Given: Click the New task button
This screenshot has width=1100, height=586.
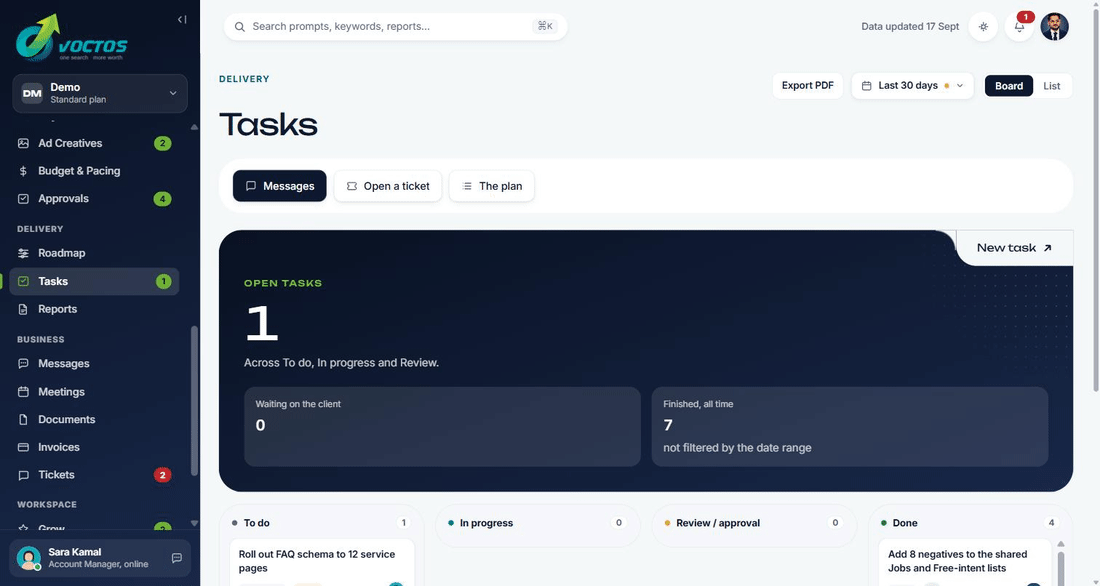Looking at the screenshot, I should tap(1014, 248).
